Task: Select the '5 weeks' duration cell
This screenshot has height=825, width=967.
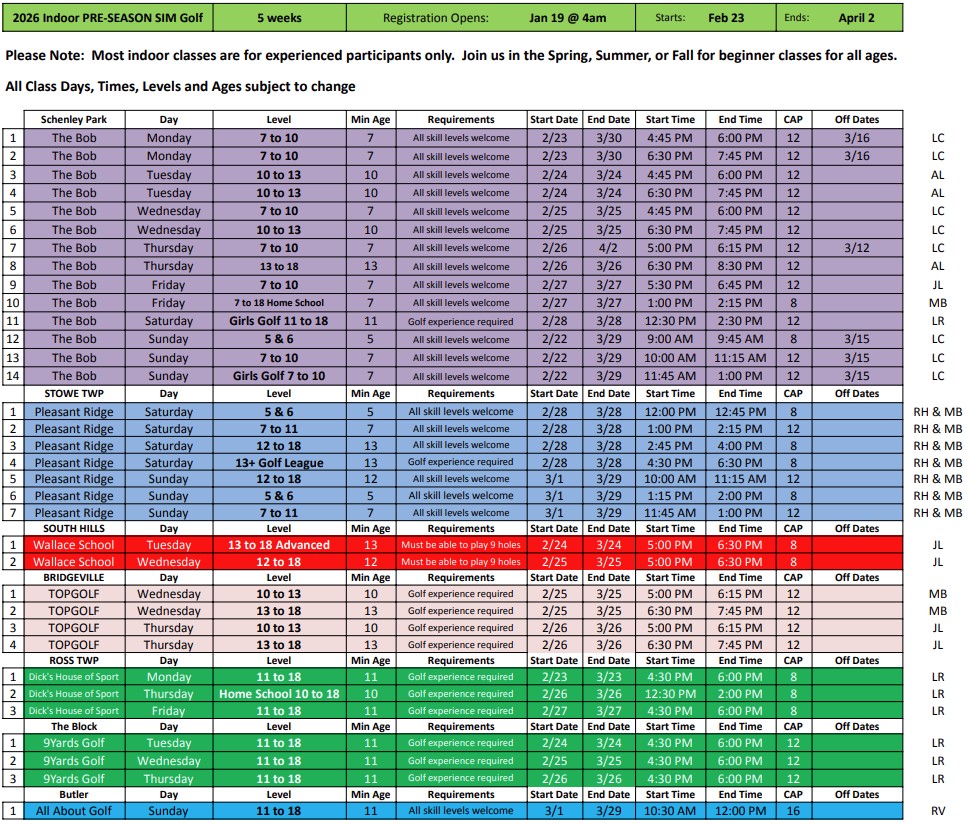Action: [x=279, y=18]
